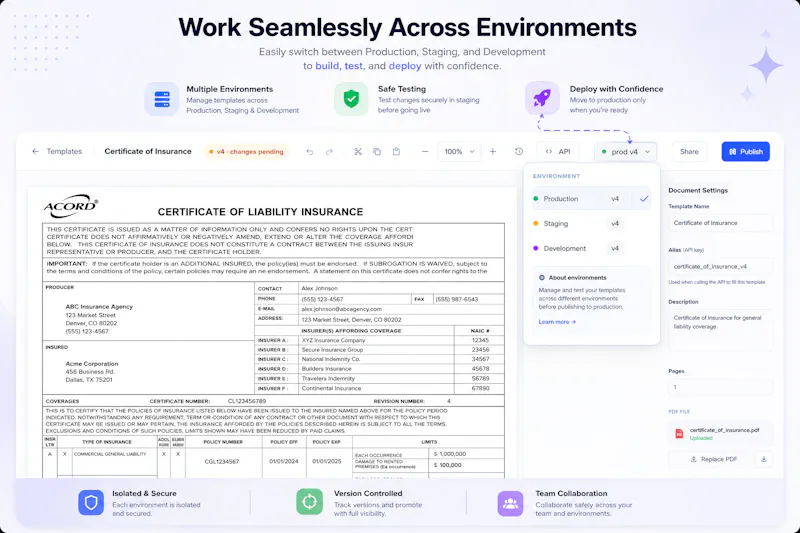Open the 100% zoom dropdown
800x533 pixels.
point(459,151)
